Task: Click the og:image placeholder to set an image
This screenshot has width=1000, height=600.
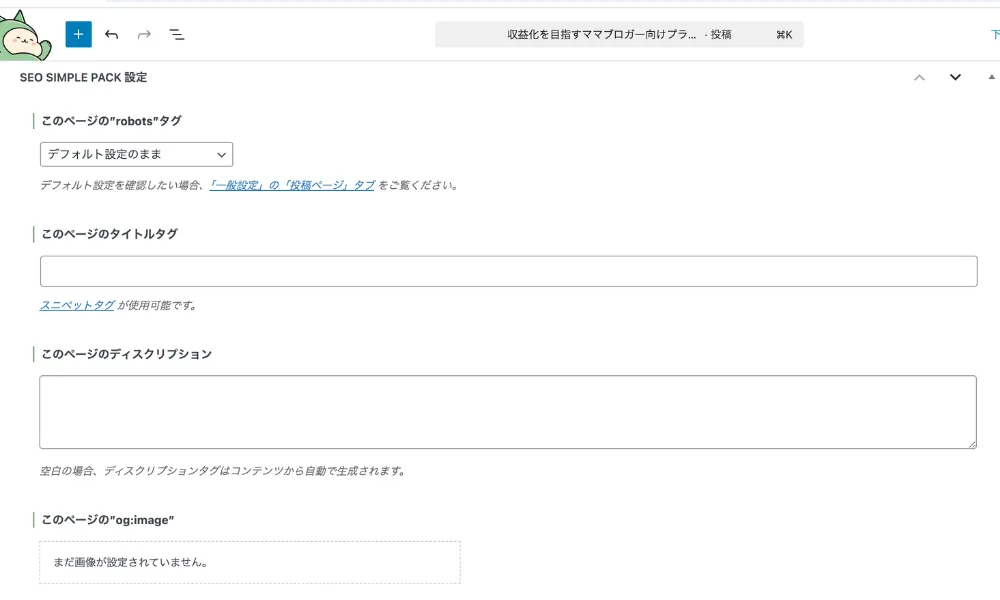Action: coord(249,561)
